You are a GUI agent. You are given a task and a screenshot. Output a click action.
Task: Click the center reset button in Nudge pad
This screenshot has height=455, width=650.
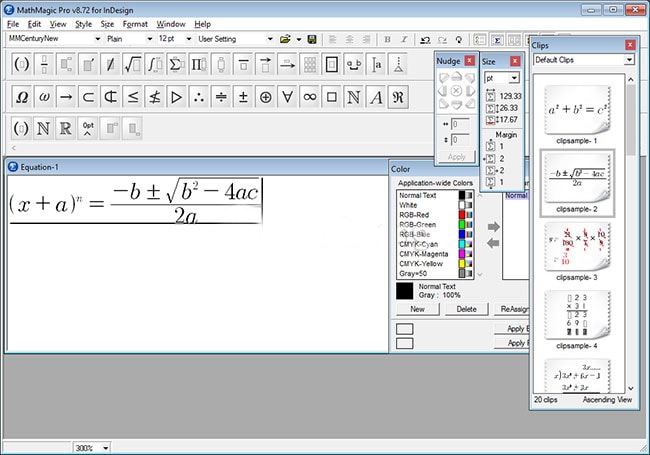click(x=456, y=91)
